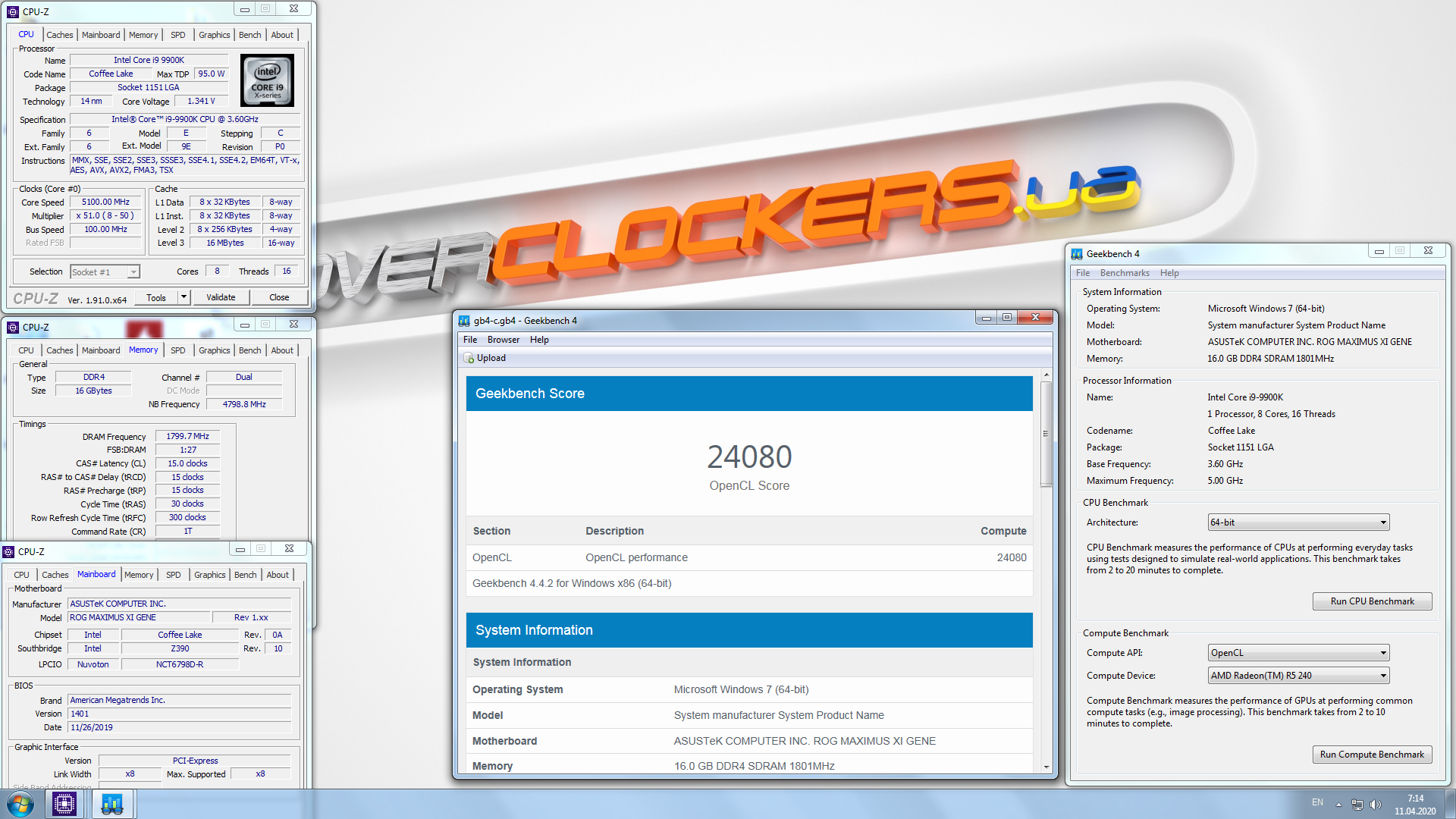Switch to Caches tab in top CPU-Z window
The width and height of the screenshot is (1456, 819).
60,35
